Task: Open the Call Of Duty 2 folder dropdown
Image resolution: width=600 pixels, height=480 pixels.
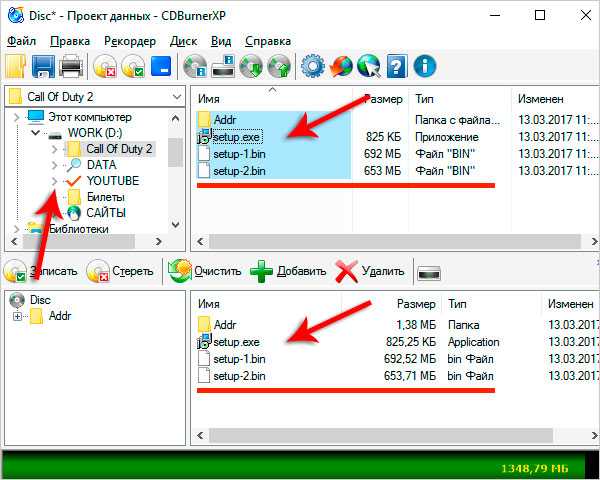Action: (177, 97)
